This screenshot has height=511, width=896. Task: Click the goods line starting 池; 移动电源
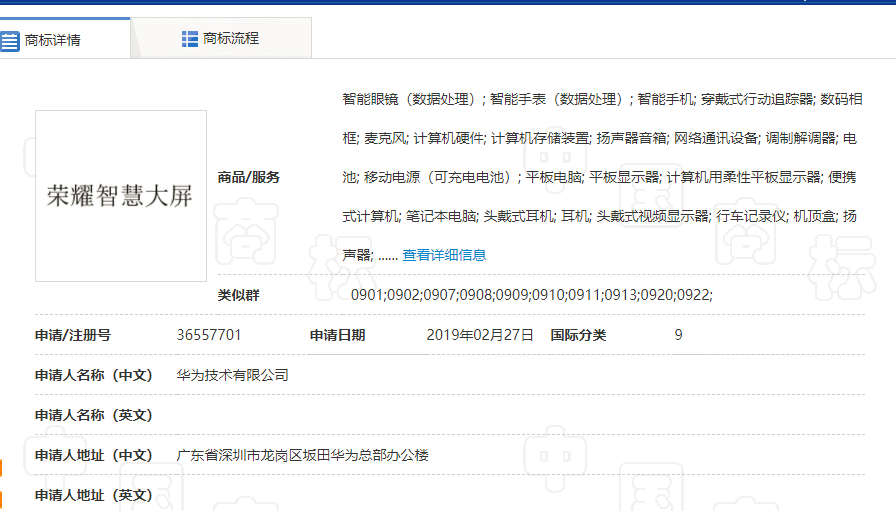(x=599, y=177)
